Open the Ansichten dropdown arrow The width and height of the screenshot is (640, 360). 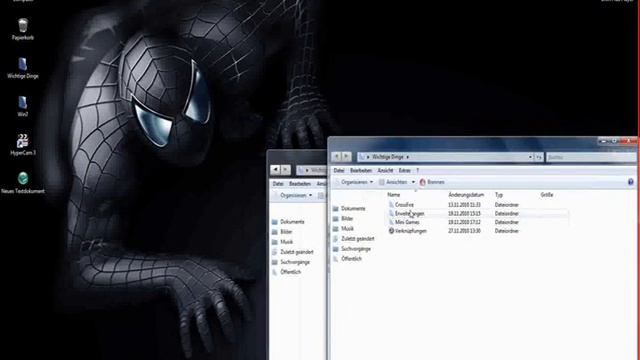point(413,182)
